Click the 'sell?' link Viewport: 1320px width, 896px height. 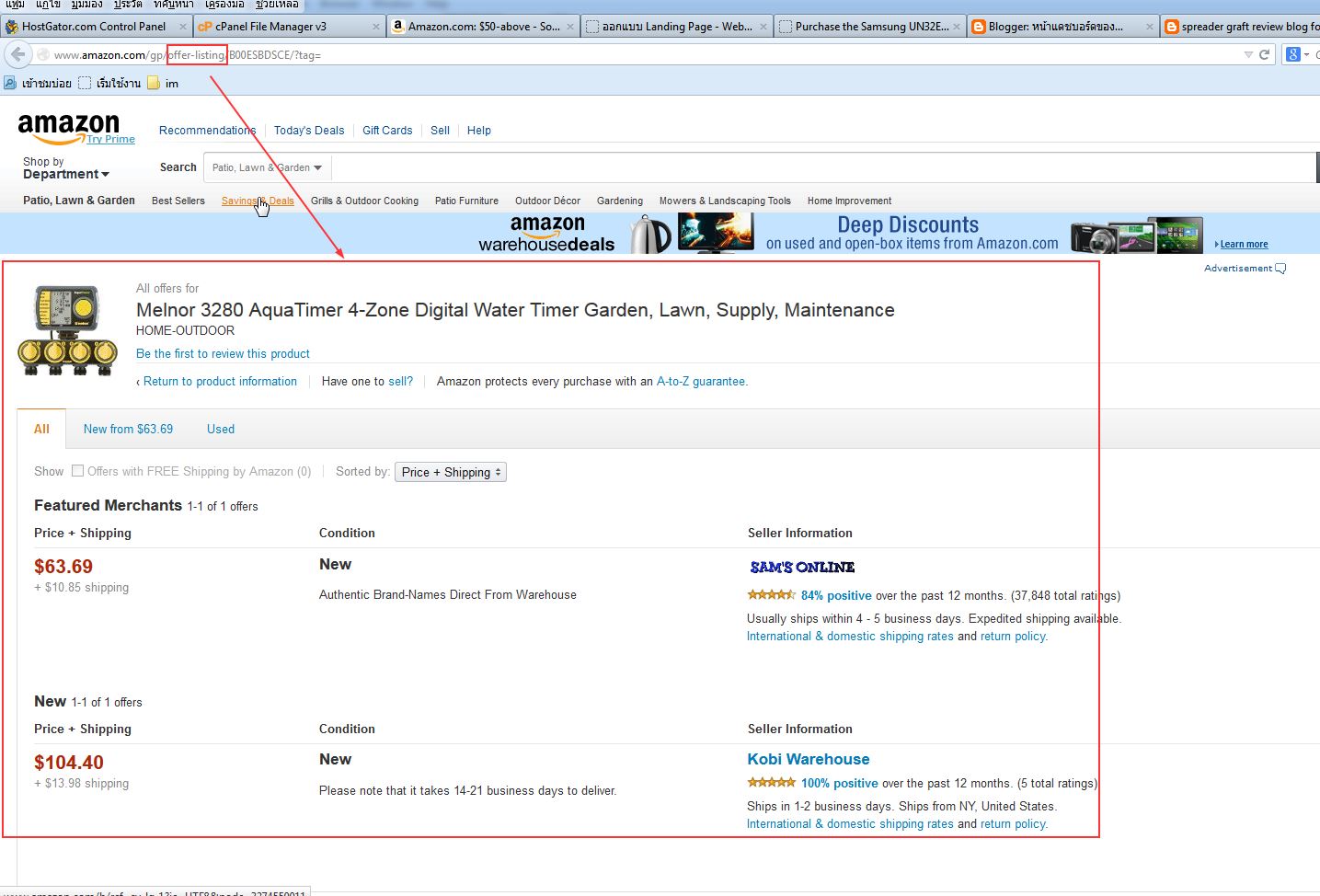400,382
